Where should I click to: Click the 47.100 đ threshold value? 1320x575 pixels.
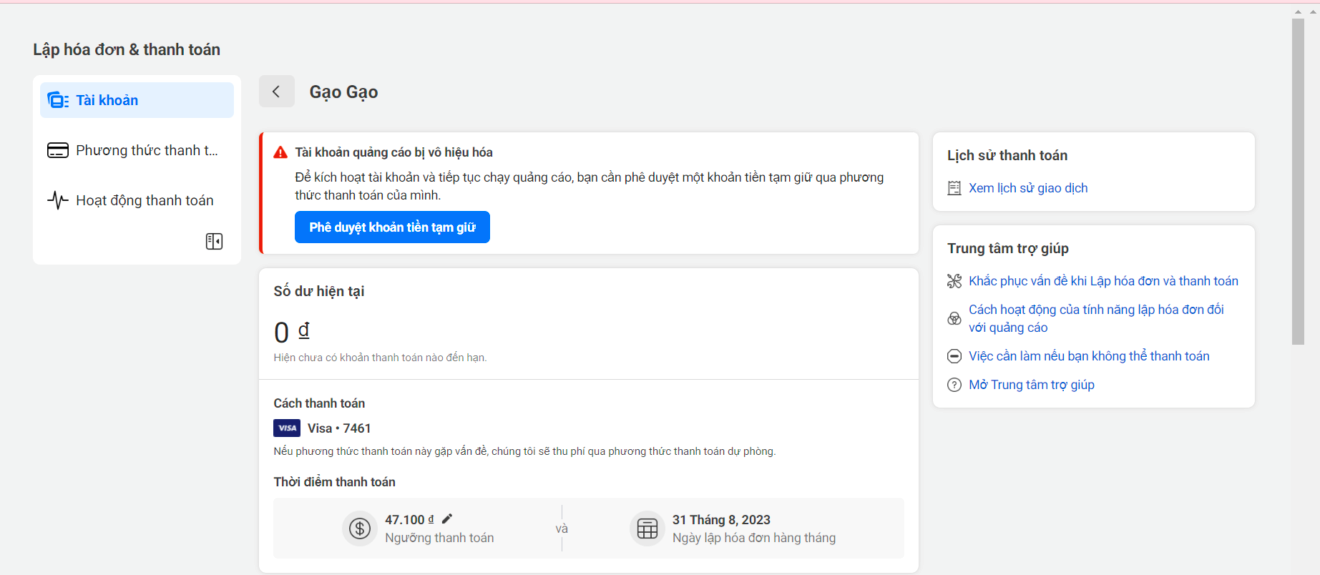coord(409,520)
